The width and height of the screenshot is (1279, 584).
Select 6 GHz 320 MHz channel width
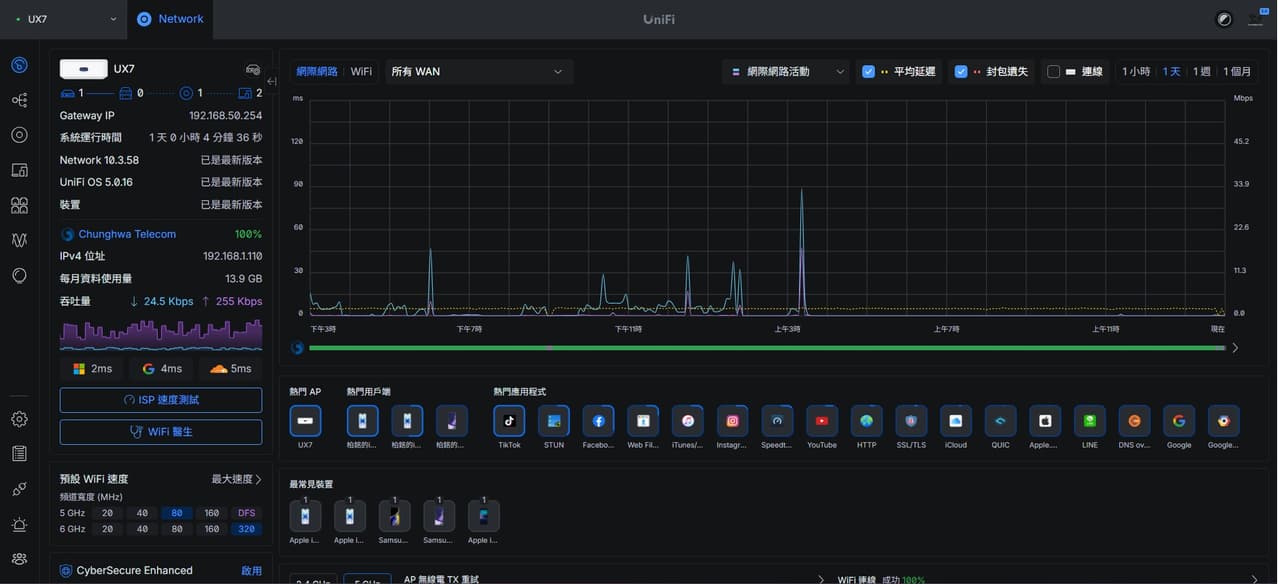pyautogui.click(x=246, y=529)
